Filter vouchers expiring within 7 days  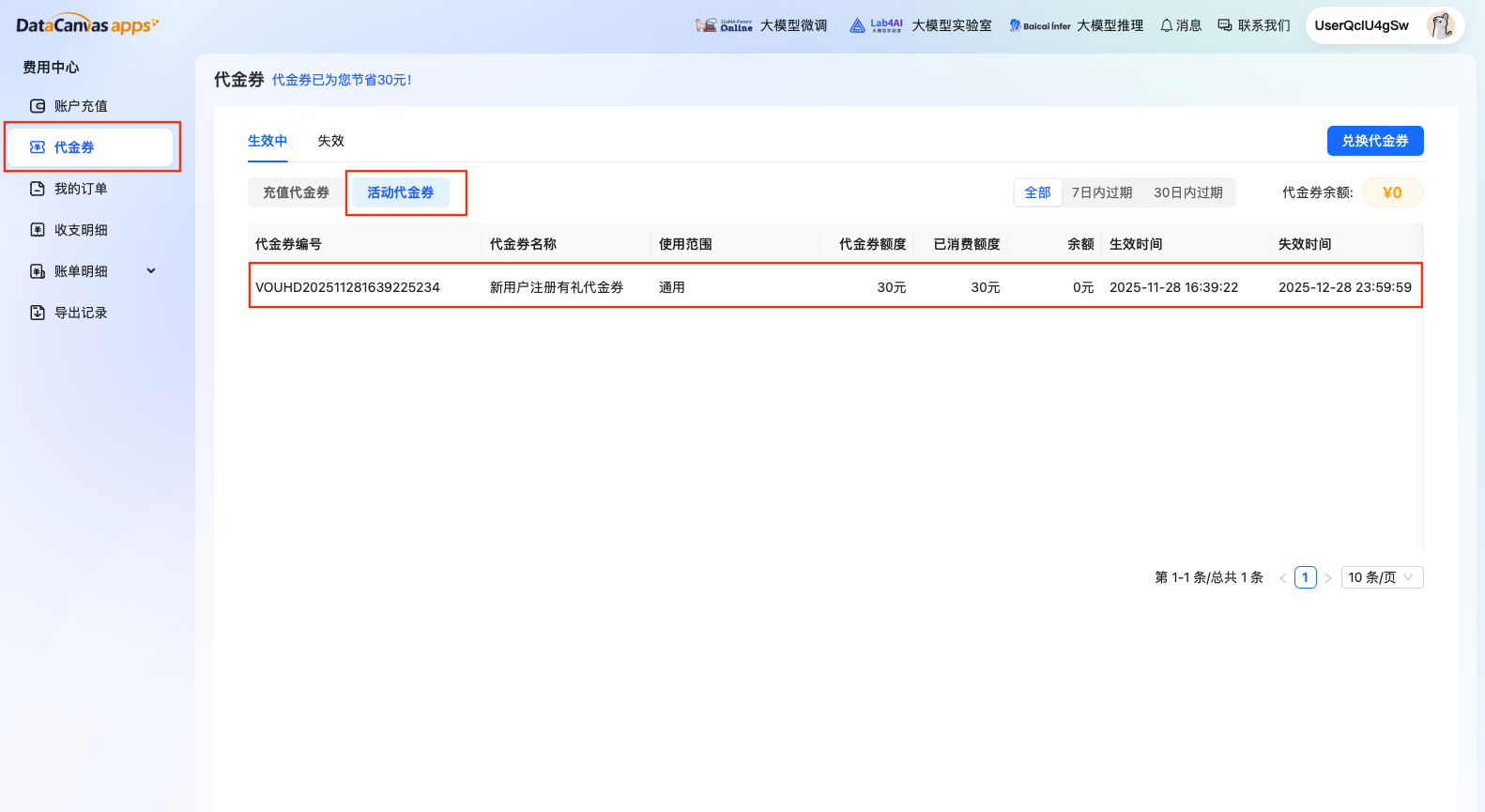point(1101,192)
